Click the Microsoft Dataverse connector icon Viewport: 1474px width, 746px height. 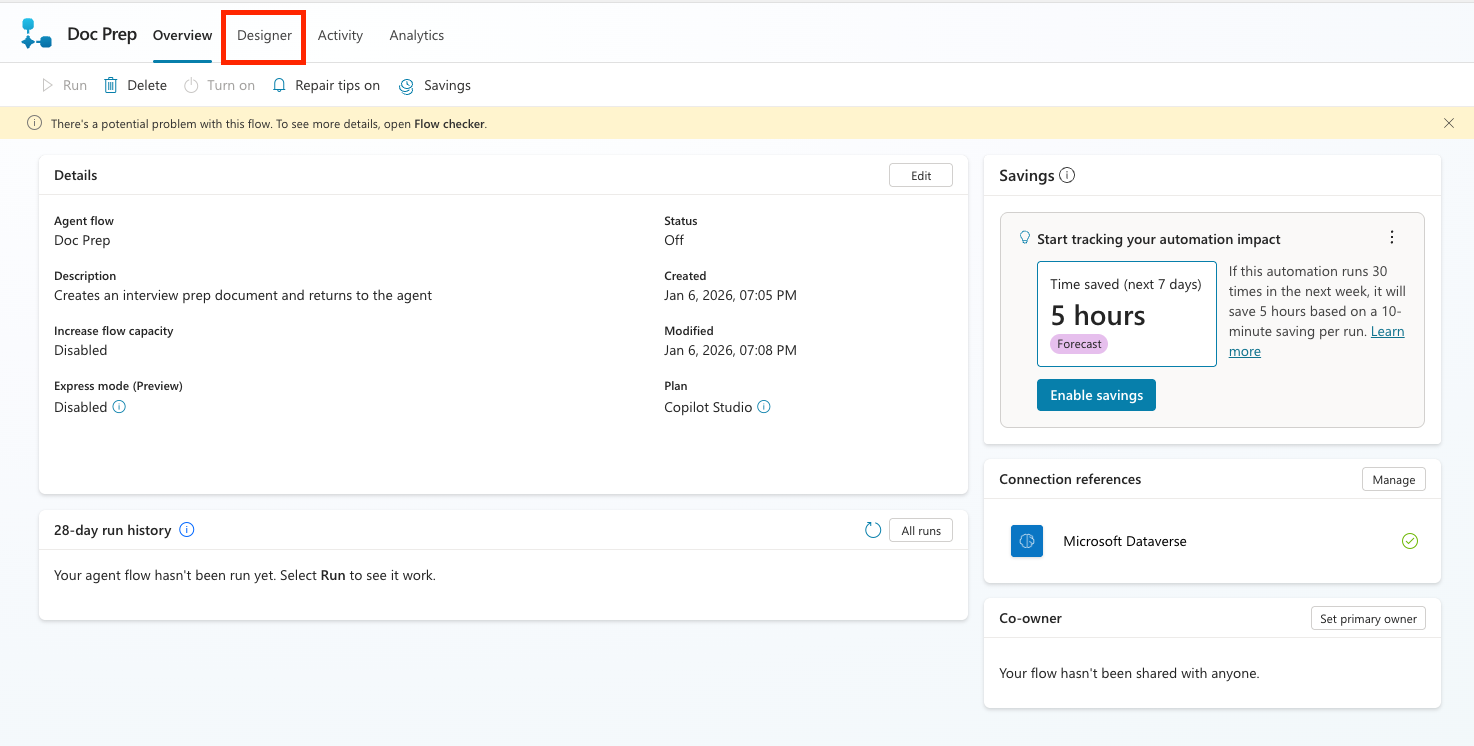1026,541
